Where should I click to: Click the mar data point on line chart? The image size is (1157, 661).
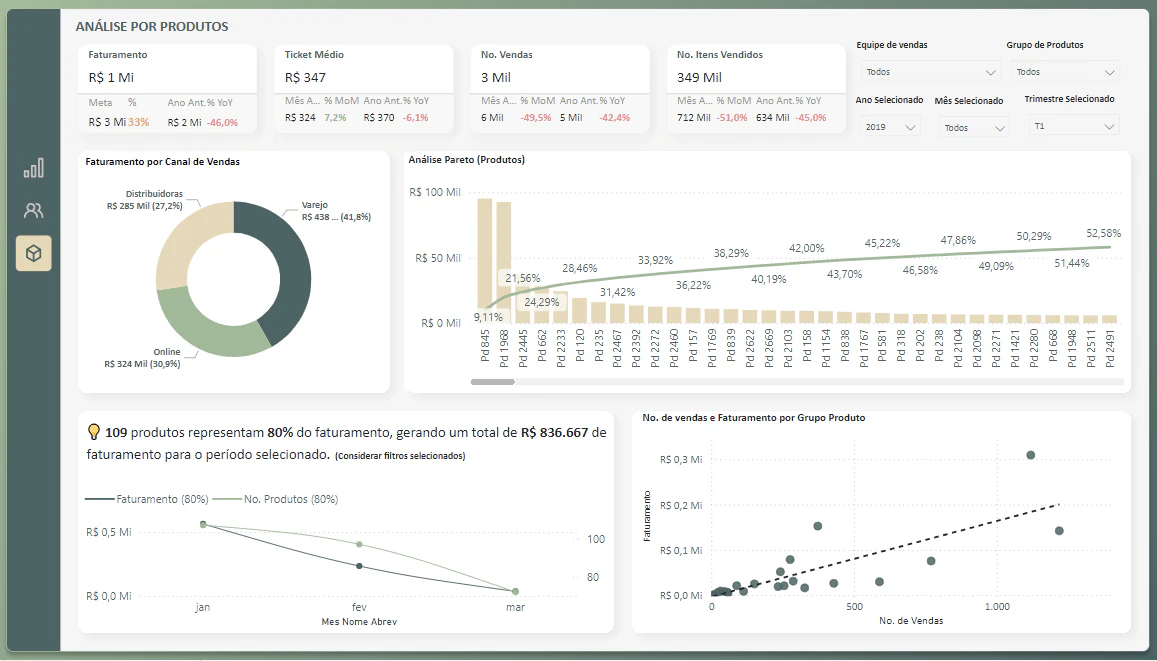click(515, 591)
